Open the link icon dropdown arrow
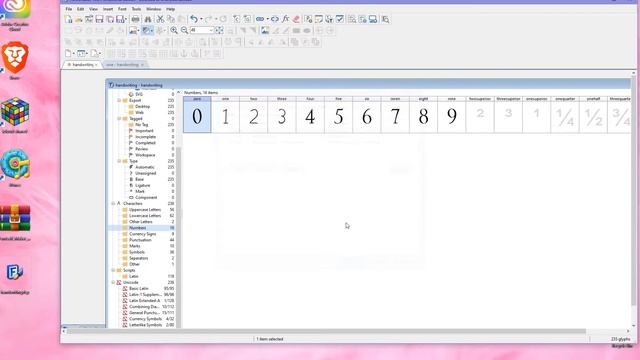Screen dimensions: 640x360 267,19
